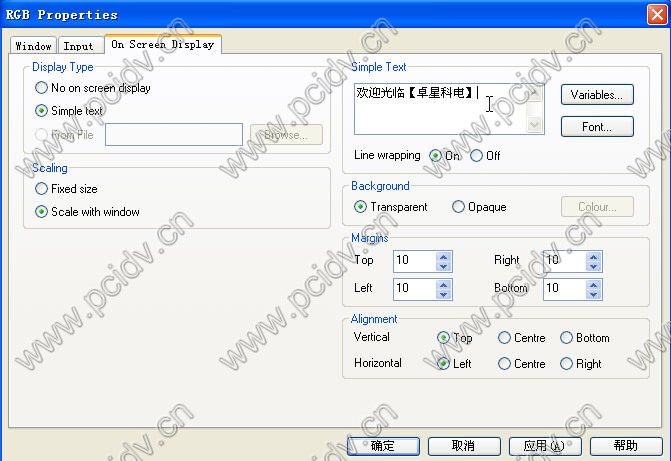Turn line wrapping Off
The image size is (671, 461).
(485, 156)
